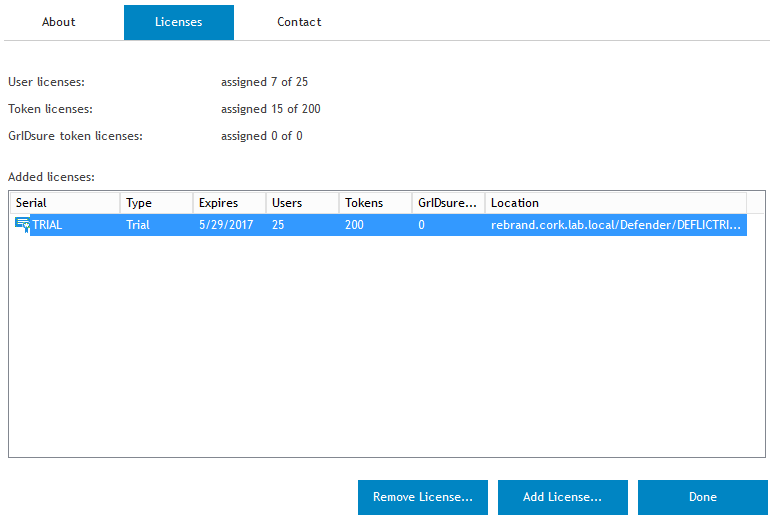Click the 200 tokens cell in the row
The width and height of the screenshot is (777, 526).
[x=357, y=225]
